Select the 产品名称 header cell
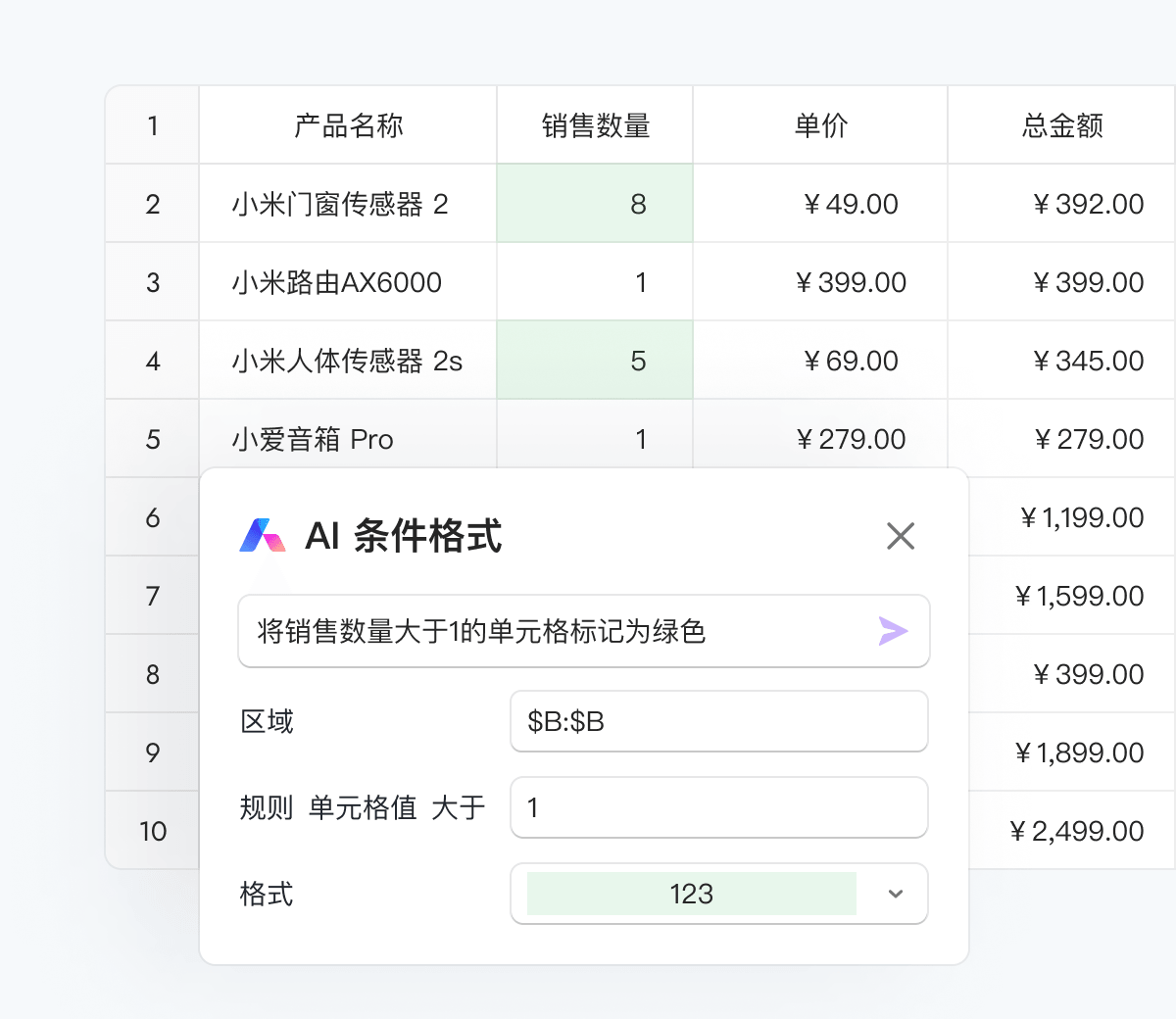The height and width of the screenshot is (1019, 1176). (348, 124)
